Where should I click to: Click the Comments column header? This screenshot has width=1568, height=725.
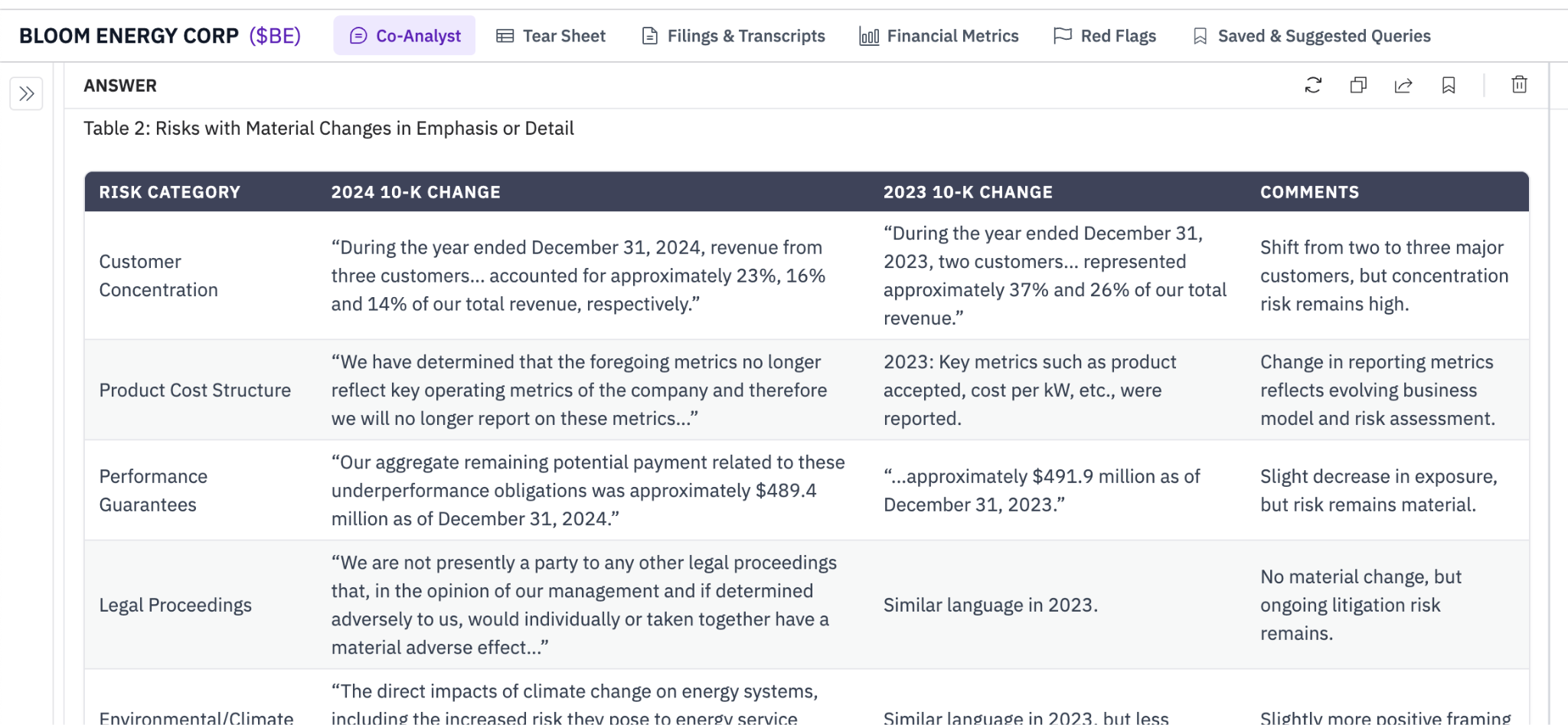pyautogui.click(x=1309, y=192)
